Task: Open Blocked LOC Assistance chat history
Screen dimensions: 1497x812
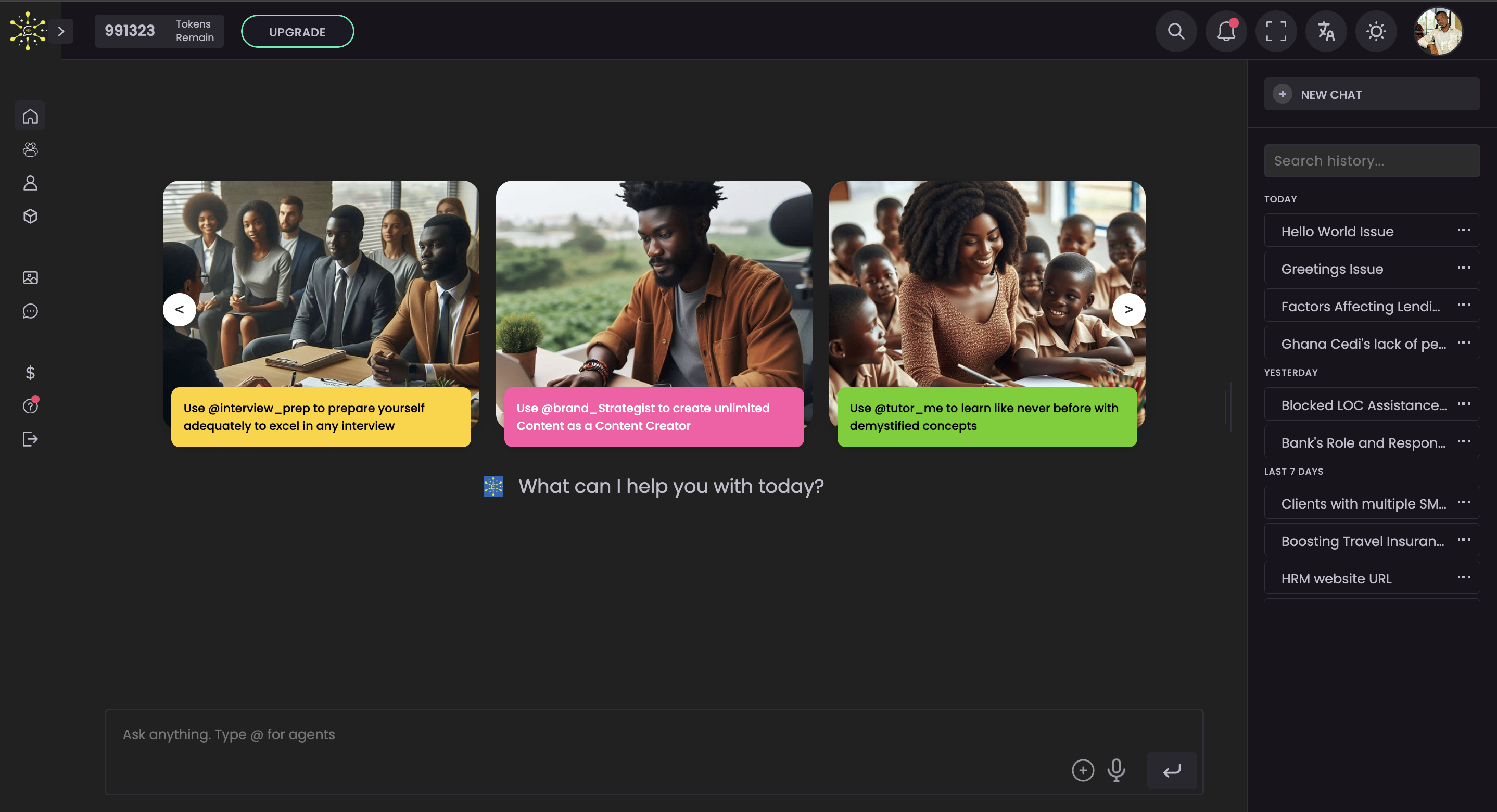Action: click(x=1363, y=405)
